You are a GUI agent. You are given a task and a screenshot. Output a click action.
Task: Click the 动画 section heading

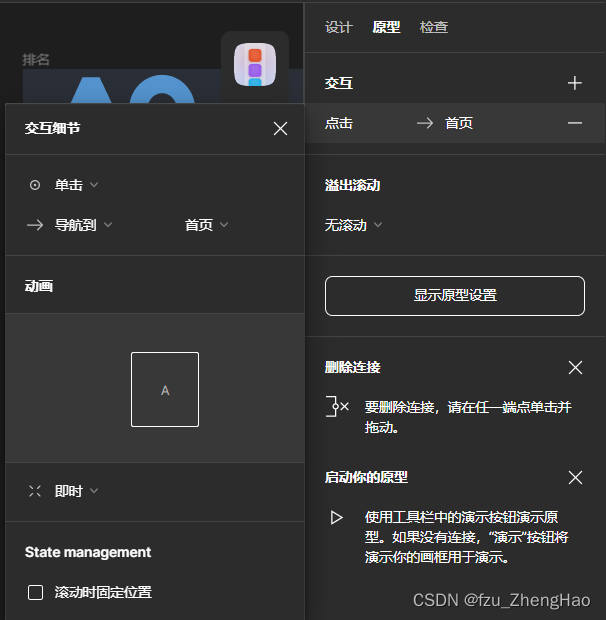(x=39, y=286)
